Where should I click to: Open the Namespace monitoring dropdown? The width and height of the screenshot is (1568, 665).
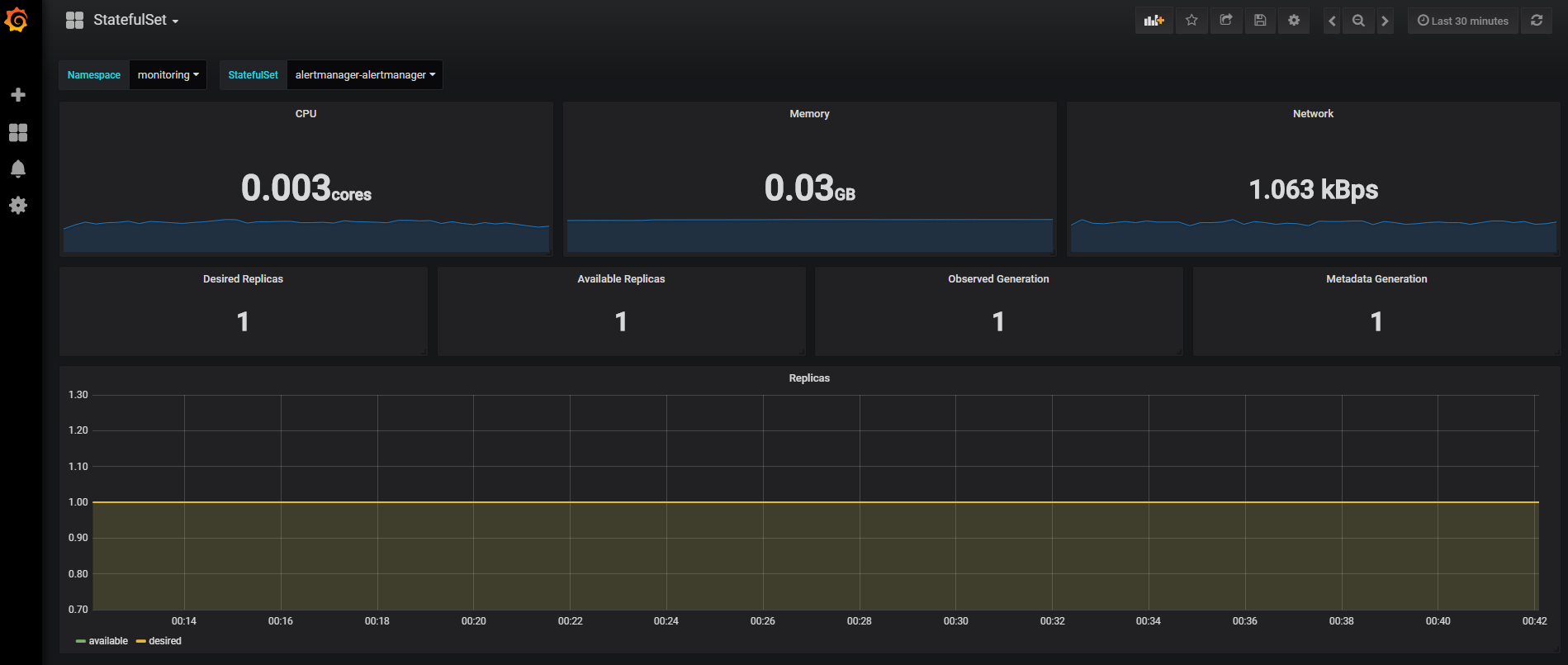(x=168, y=74)
